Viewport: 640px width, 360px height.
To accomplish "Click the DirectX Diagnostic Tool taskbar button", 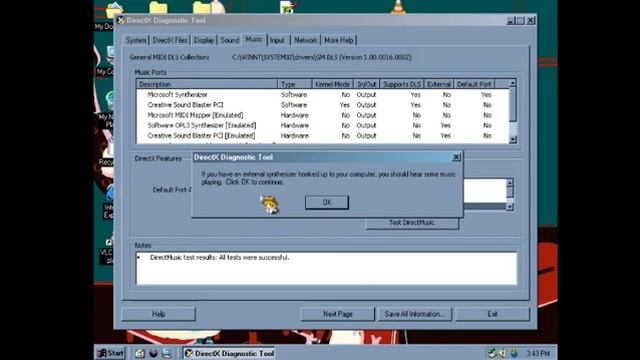I will point(229,353).
